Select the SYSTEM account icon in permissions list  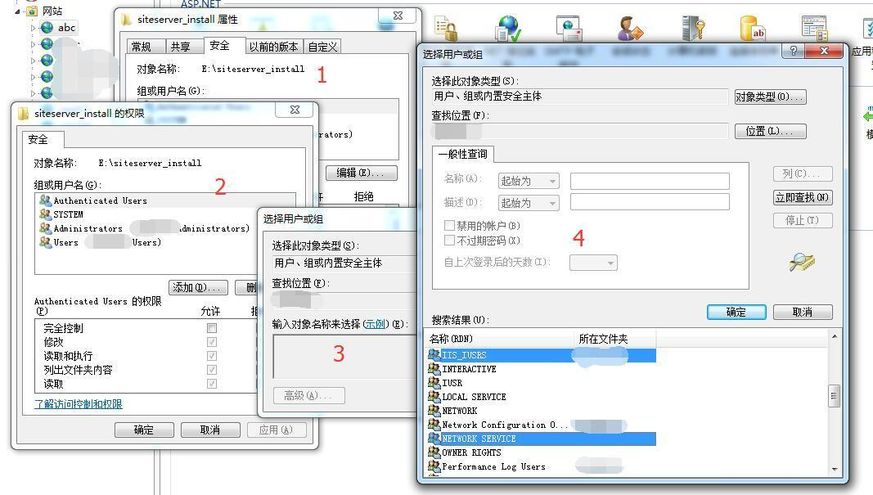click(45, 214)
